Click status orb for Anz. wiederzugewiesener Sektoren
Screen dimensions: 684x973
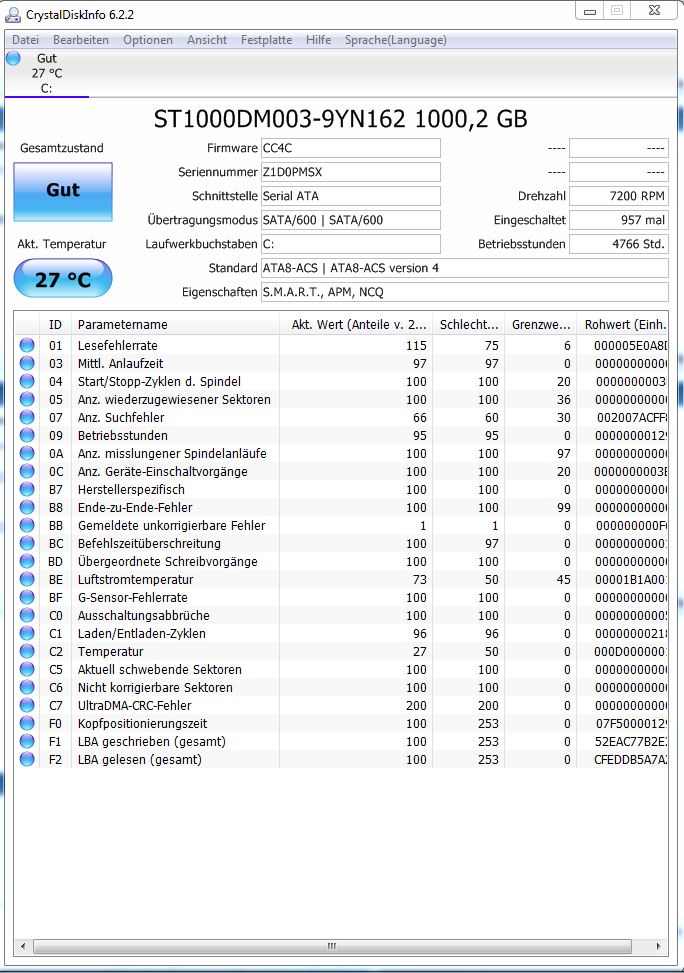[27, 399]
